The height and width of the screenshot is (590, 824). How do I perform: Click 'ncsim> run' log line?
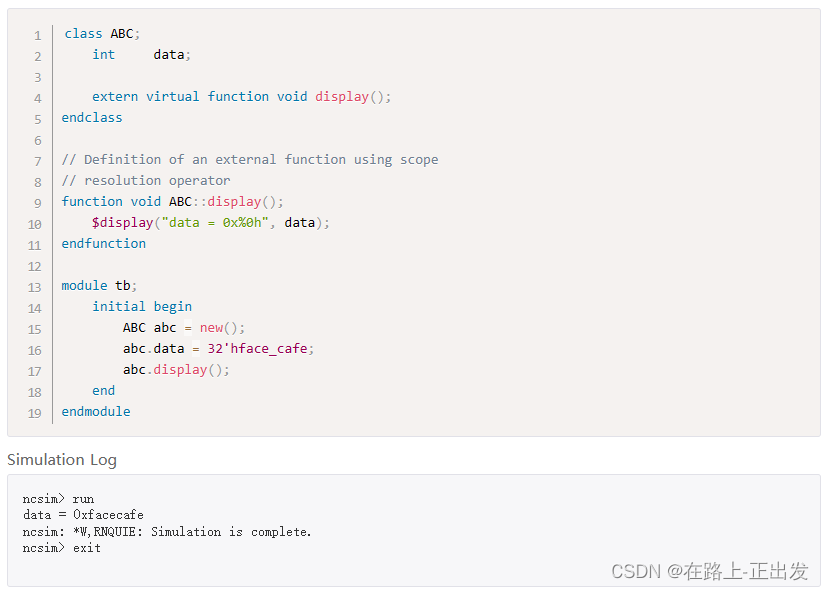pos(58,499)
